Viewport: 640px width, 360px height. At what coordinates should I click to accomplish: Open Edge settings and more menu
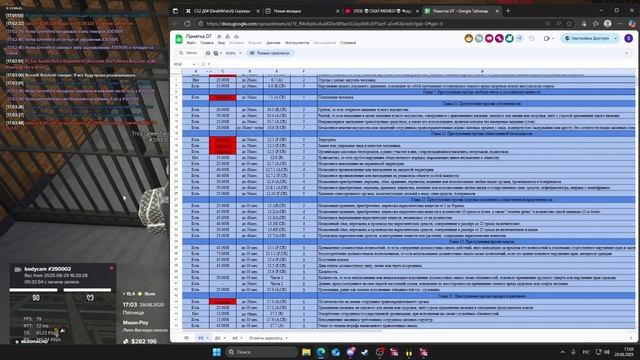pyautogui.click(x=620, y=24)
